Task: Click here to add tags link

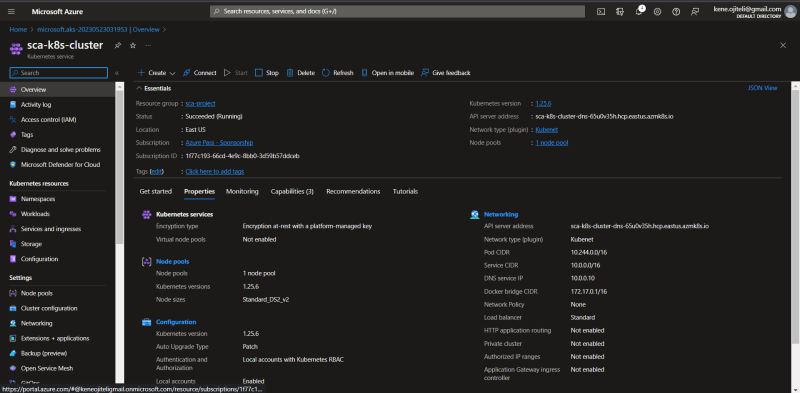Action: [215, 171]
